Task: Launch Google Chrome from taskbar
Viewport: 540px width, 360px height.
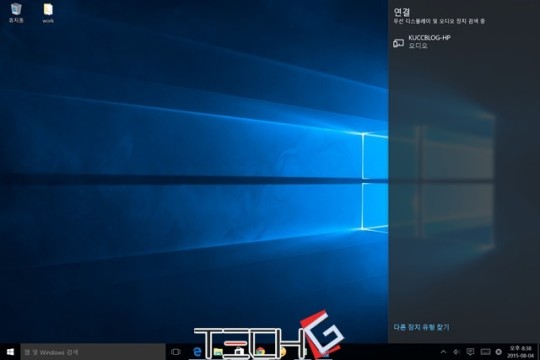Action: 260,352
